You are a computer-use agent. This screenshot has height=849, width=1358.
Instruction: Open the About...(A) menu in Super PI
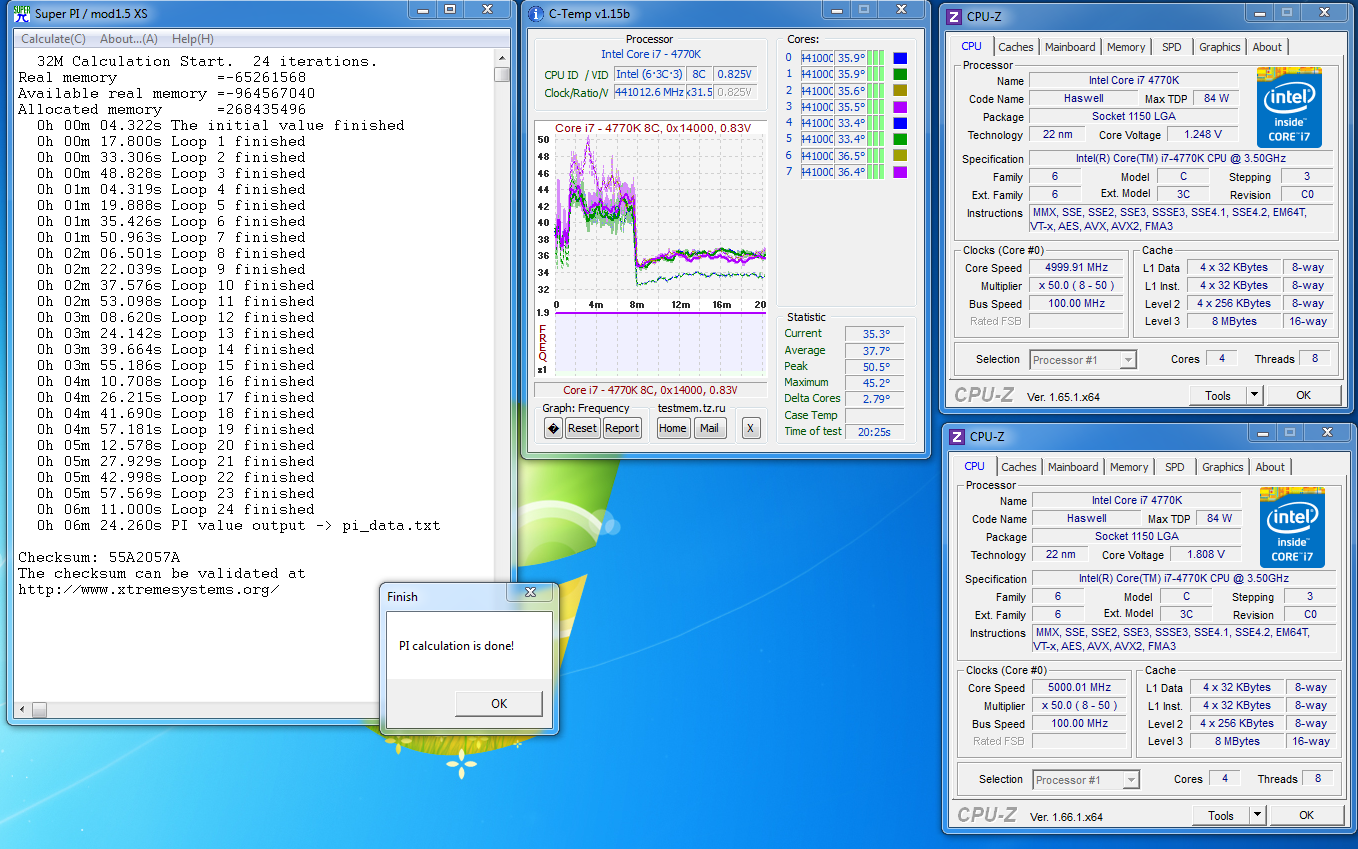[129, 39]
